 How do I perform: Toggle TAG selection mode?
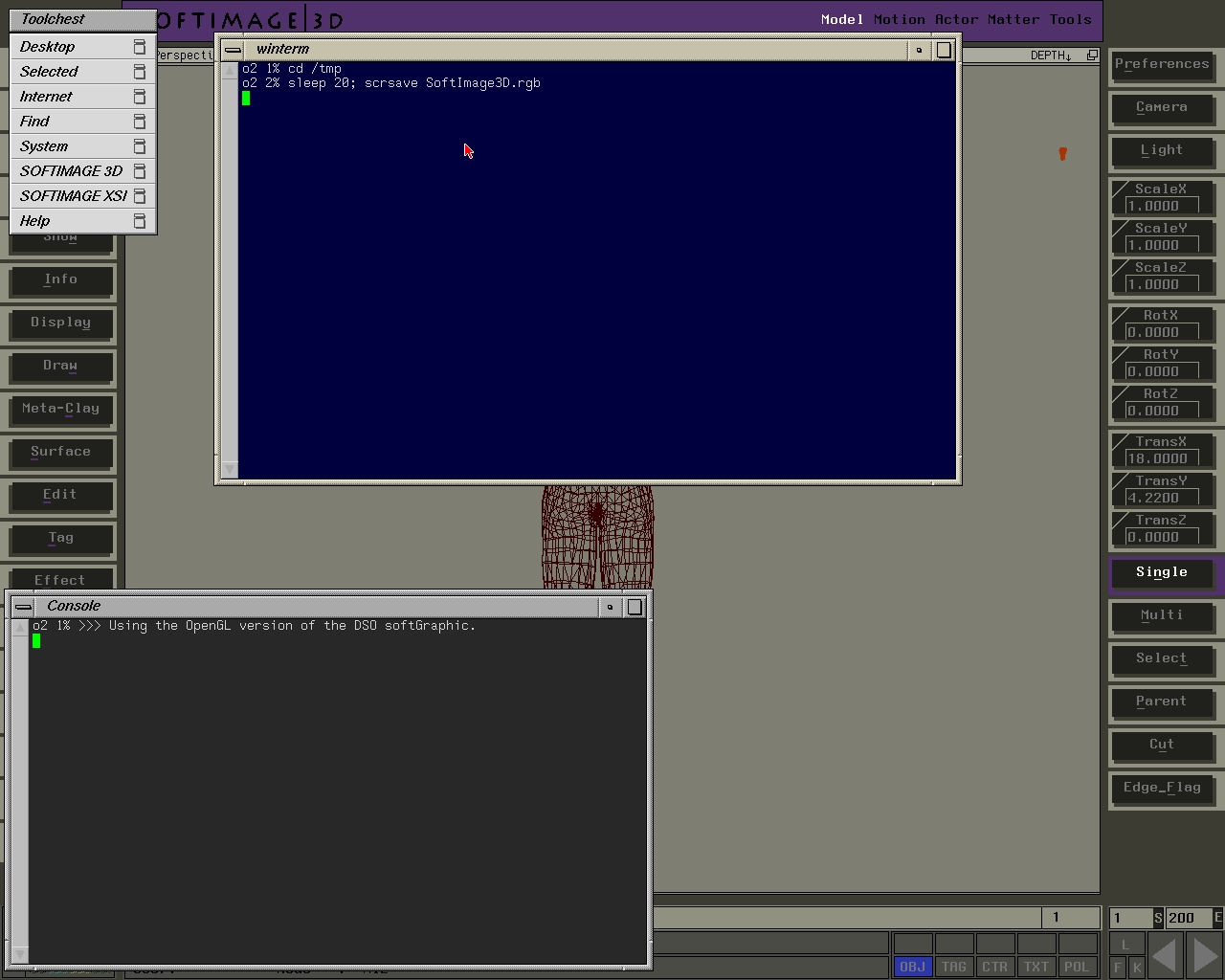953,967
